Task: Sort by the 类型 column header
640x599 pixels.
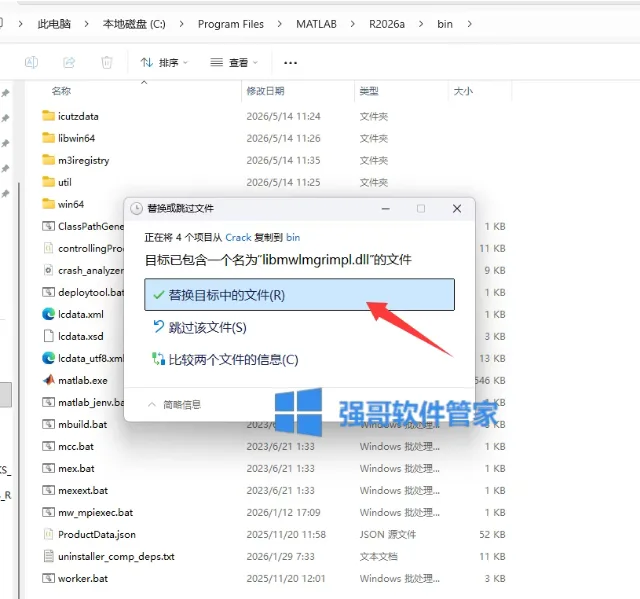Action: click(369, 91)
